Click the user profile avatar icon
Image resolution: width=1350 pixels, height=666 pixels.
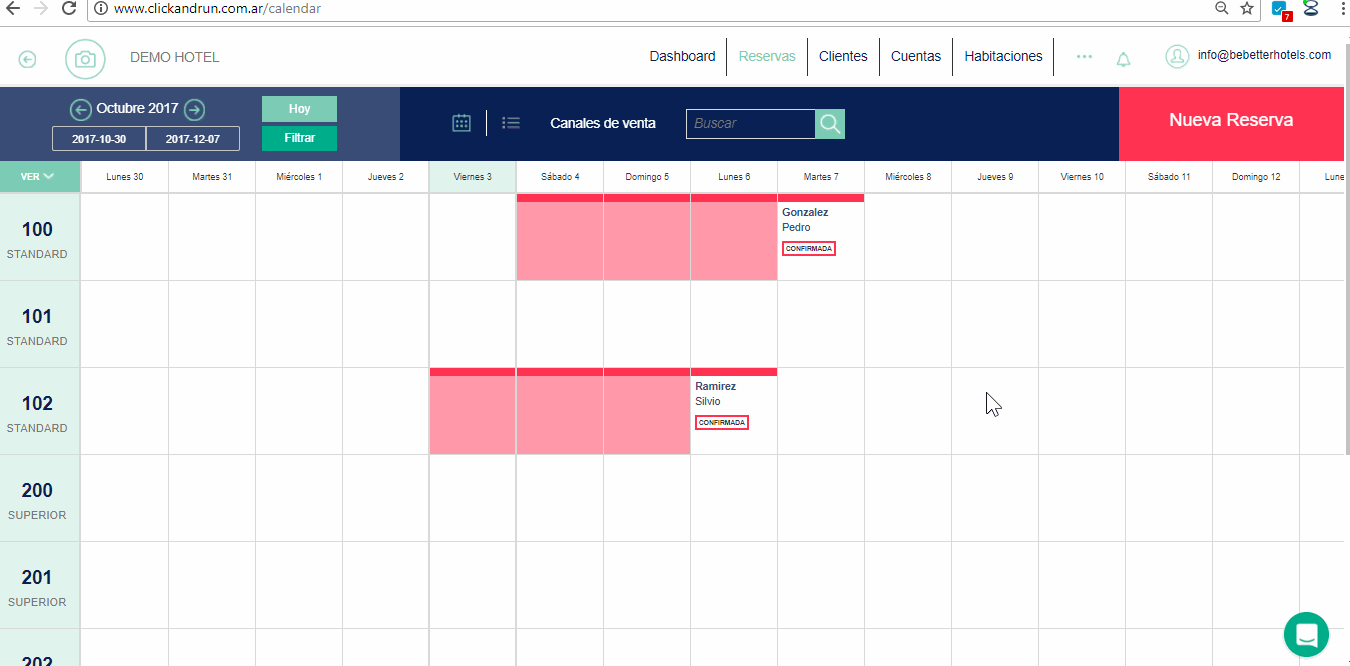tap(1177, 56)
